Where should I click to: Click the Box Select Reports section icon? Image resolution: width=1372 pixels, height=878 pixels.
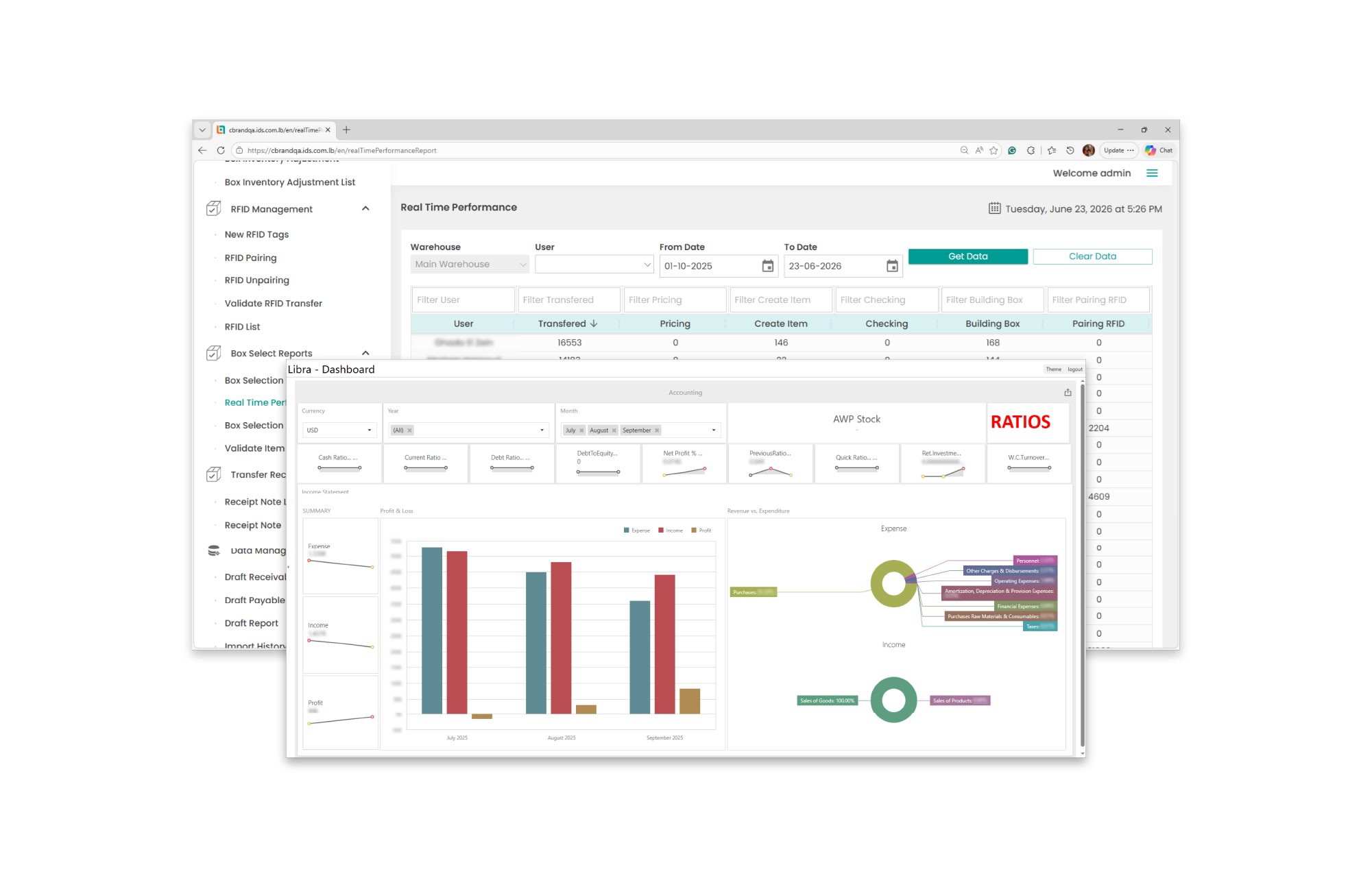[214, 353]
